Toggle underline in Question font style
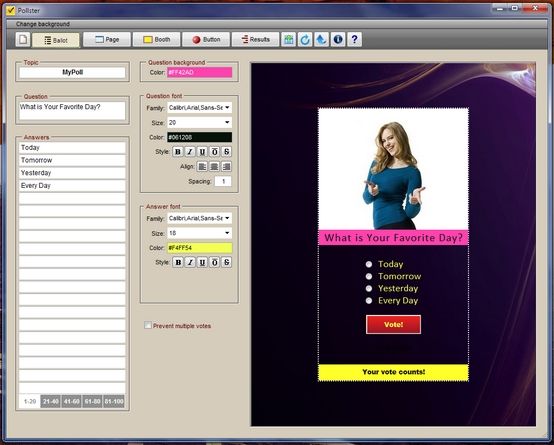The height and width of the screenshot is (445, 554). point(202,152)
